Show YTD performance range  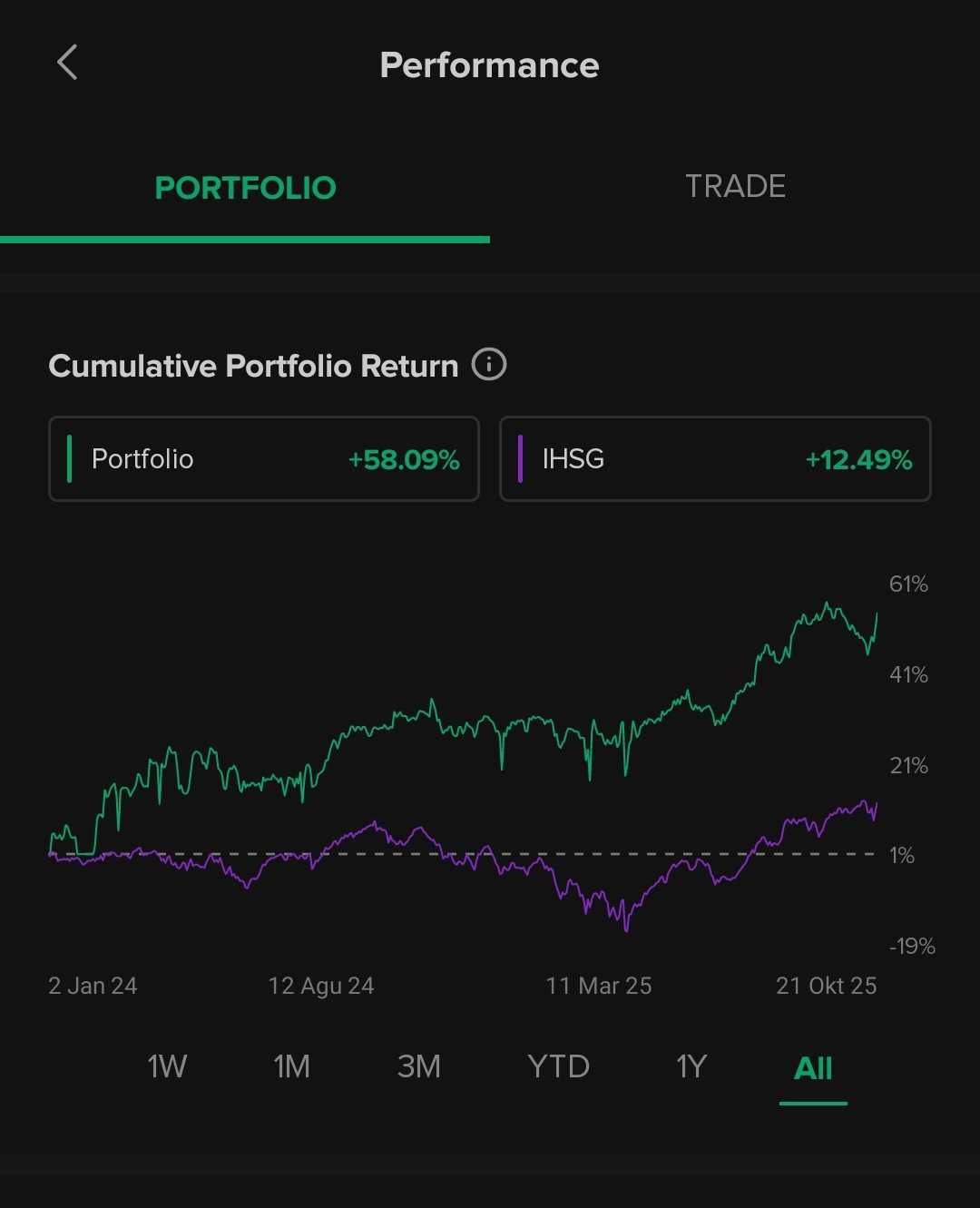coord(558,1066)
